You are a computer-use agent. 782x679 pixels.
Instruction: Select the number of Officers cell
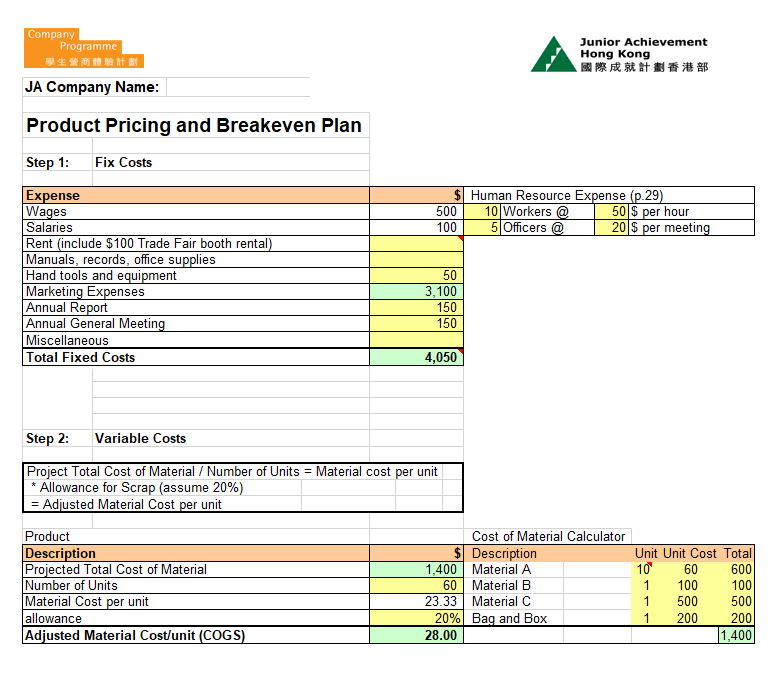point(483,228)
